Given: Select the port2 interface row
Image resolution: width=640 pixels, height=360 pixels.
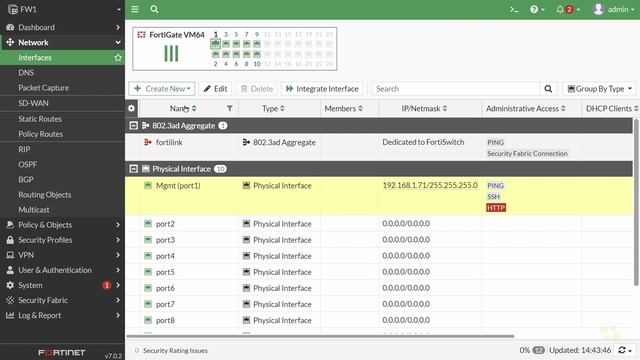Looking at the screenshot, I should [x=379, y=224].
